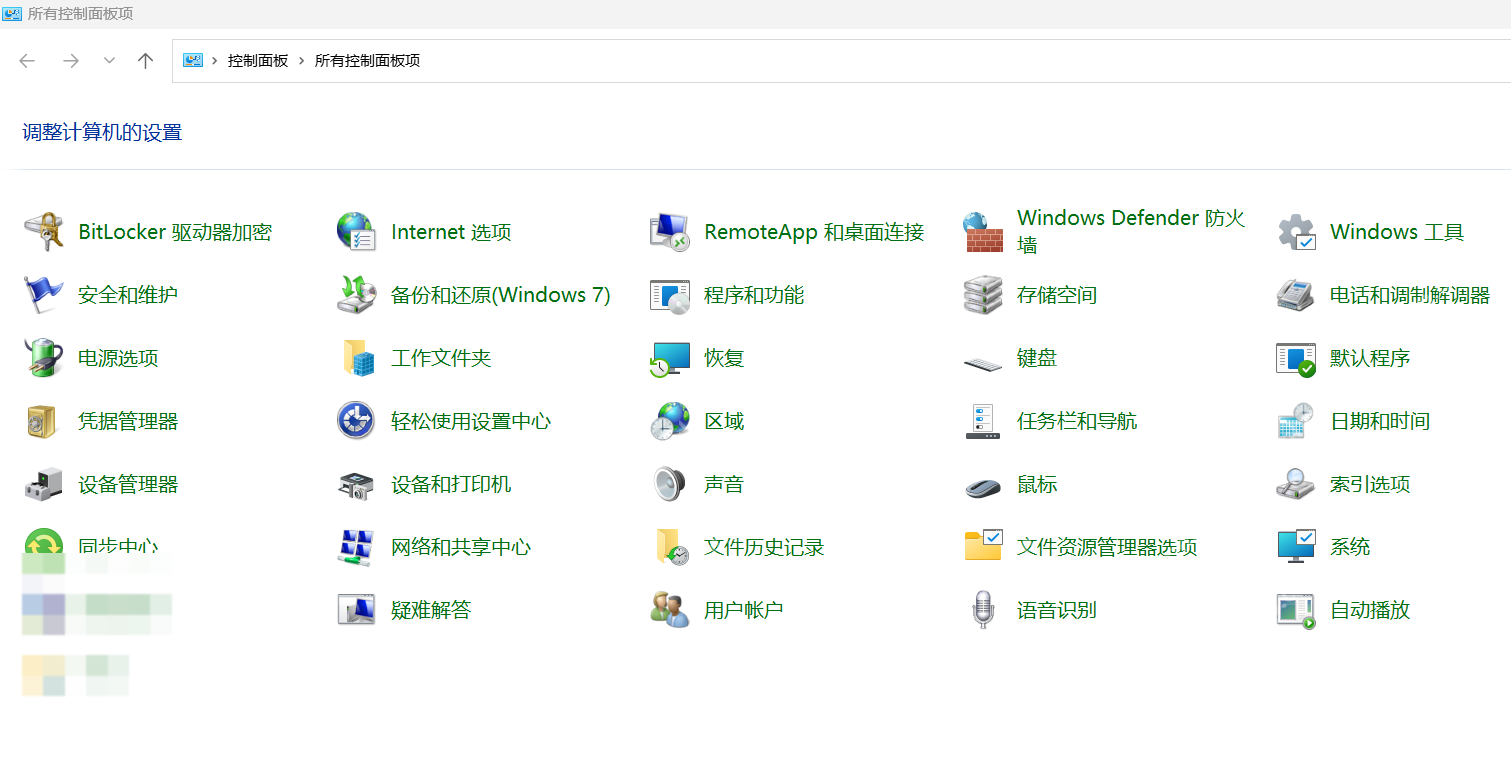Open the 轻松使用设置中心 icon
The width and height of the screenshot is (1511, 757).
click(356, 421)
